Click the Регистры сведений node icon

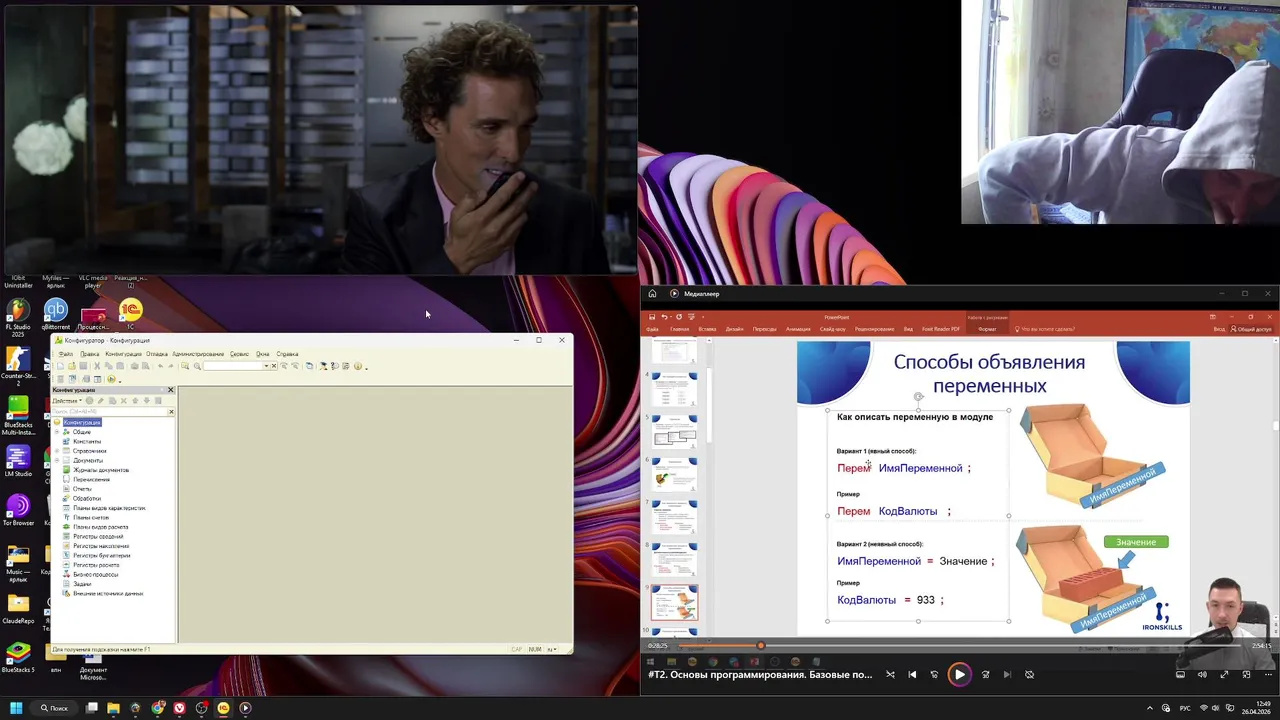pyautogui.click(x=66, y=536)
